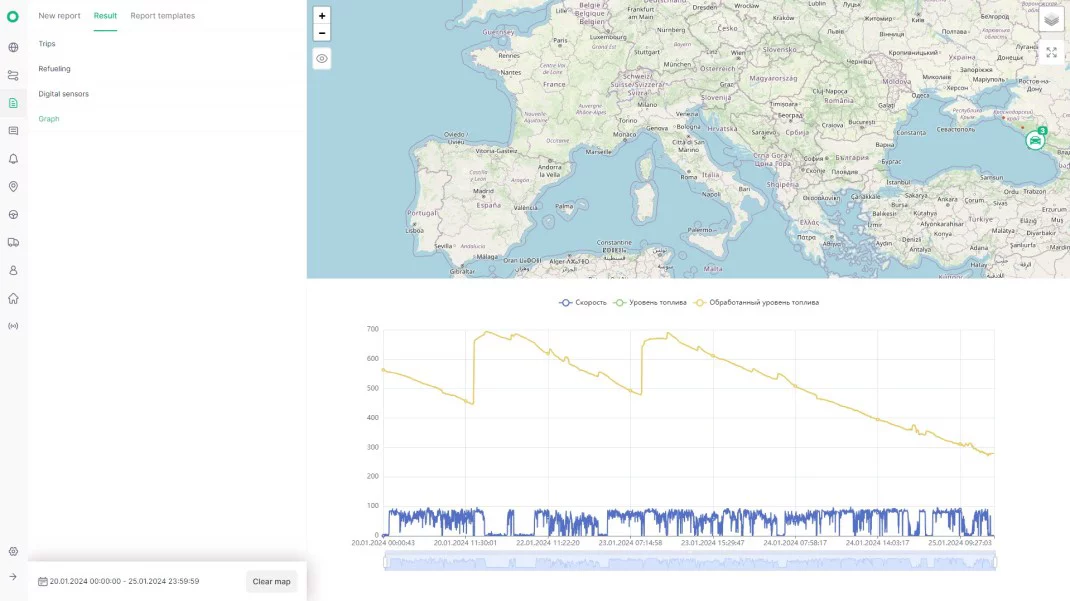Toggle the Скорость series in chart legend
The height and width of the screenshot is (601, 1070).
point(583,303)
